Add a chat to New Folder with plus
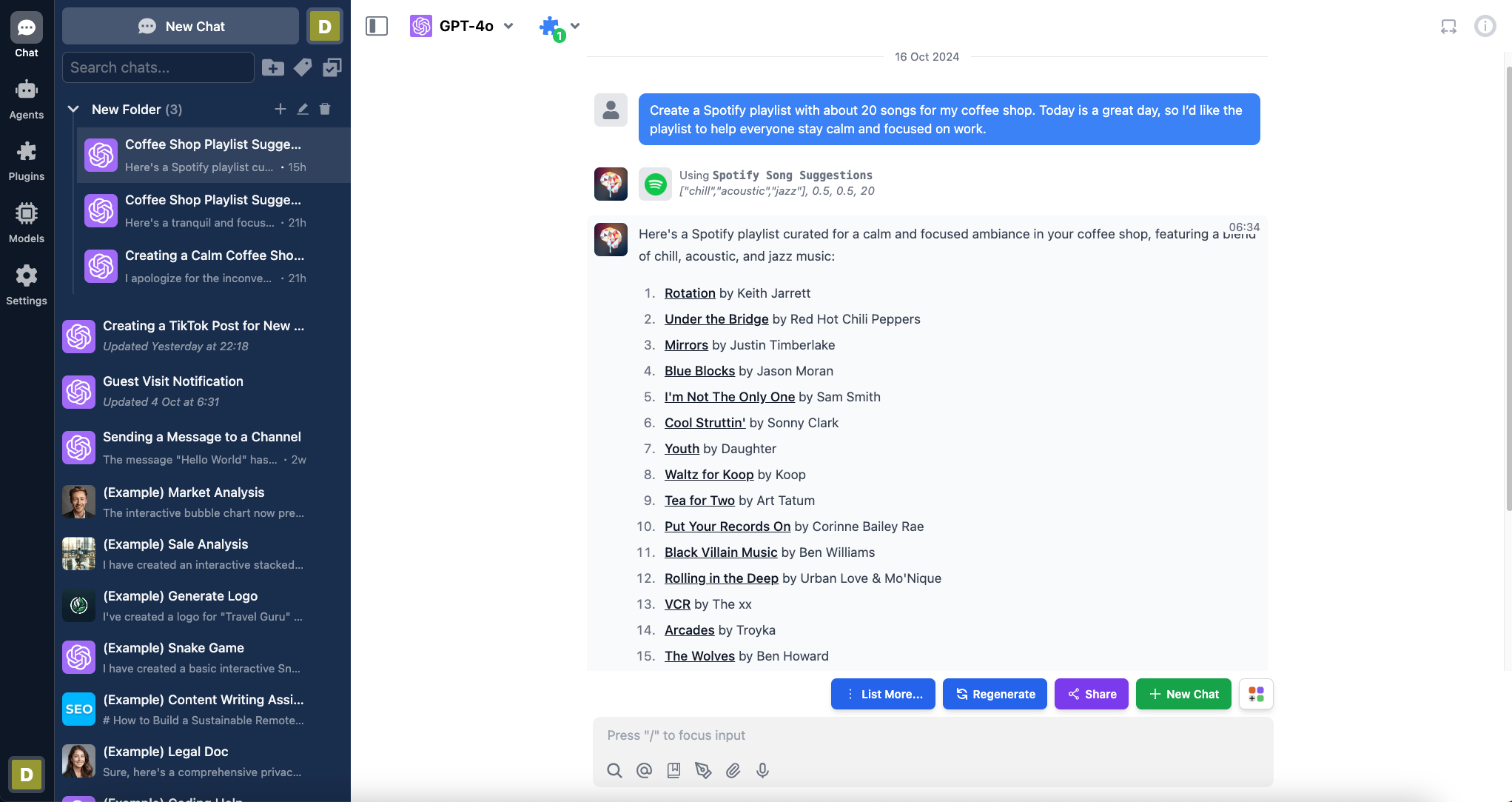1512x802 pixels. 280,110
